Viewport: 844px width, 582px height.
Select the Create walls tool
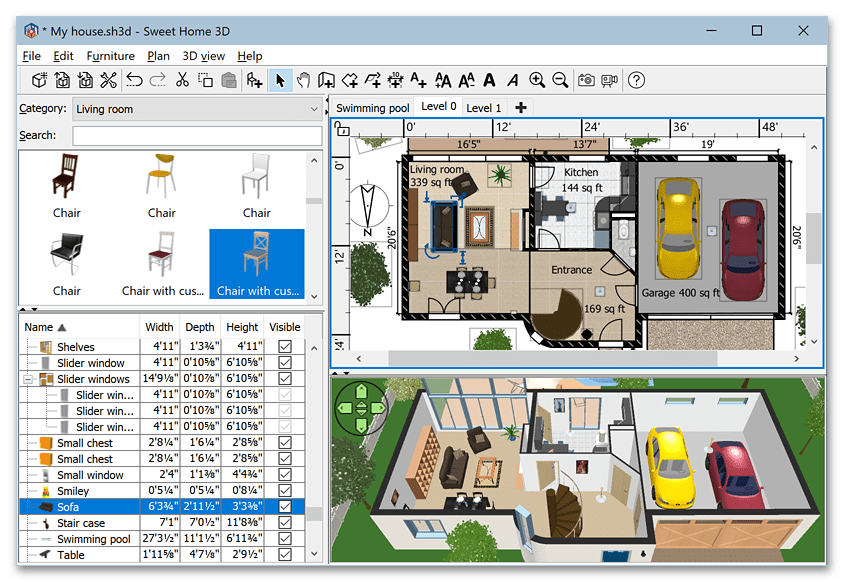[x=326, y=80]
